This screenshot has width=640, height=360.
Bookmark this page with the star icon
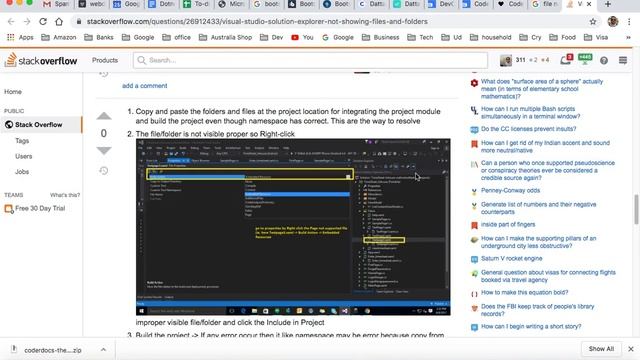coord(593,22)
